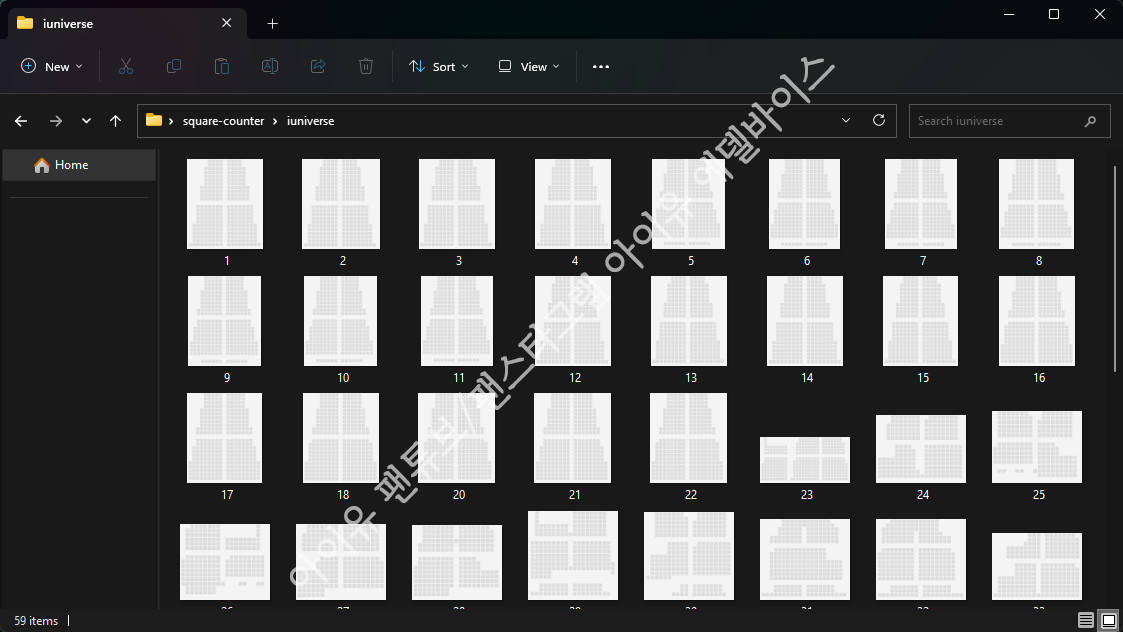Switch to details list view icon
Image resolution: width=1123 pixels, height=632 pixels.
pos(1086,620)
